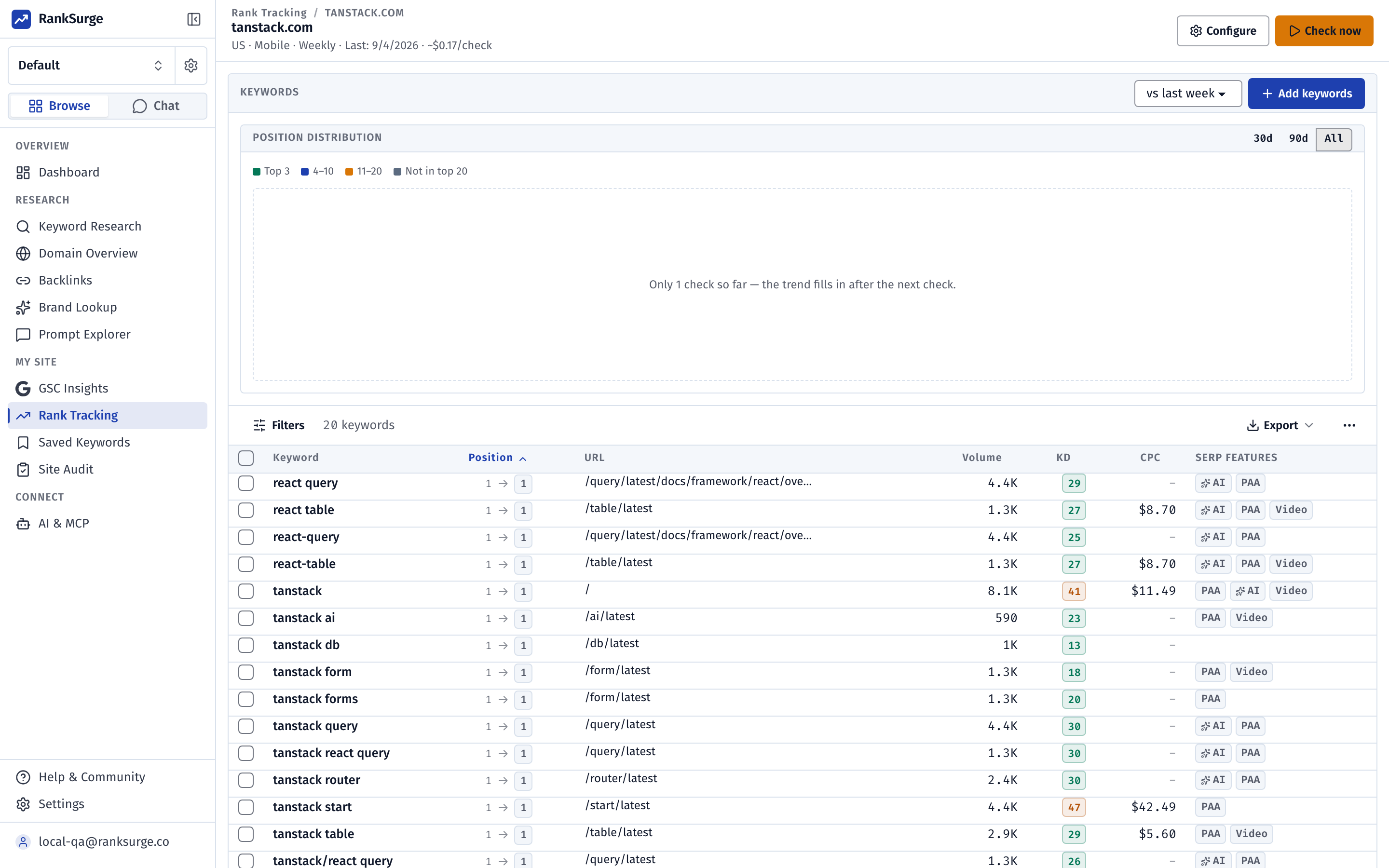The height and width of the screenshot is (868, 1389).
Task: Toggle the select-all keywords checkbox
Action: coord(246,458)
